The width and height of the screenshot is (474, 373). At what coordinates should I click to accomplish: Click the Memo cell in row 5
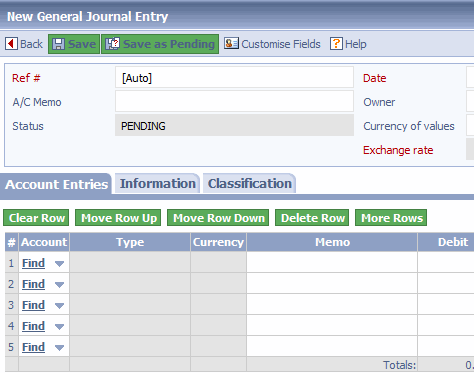[x=332, y=346]
